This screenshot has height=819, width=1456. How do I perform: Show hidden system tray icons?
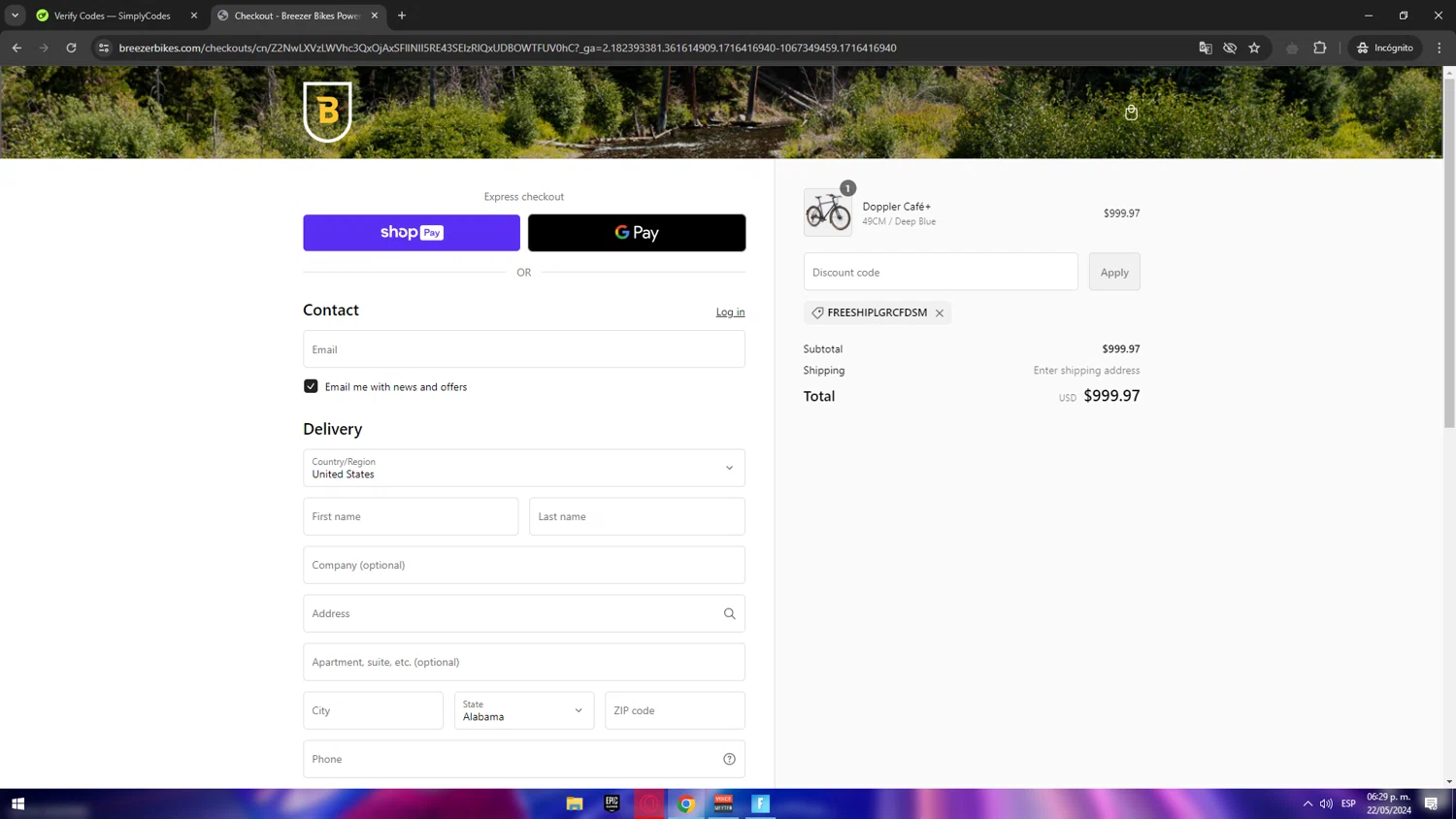[1307, 803]
